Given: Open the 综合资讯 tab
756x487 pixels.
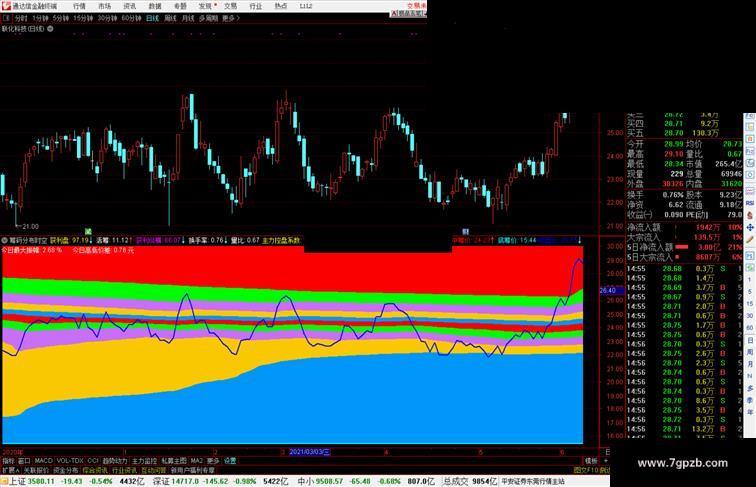Looking at the screenshot, I should pyautogui.click(x=95, y=470).
